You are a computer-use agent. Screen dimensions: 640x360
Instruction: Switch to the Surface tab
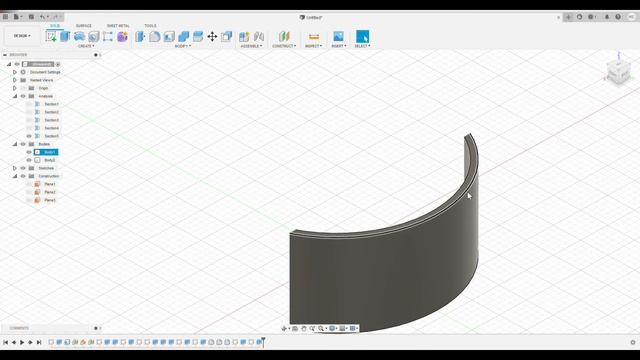84,26
